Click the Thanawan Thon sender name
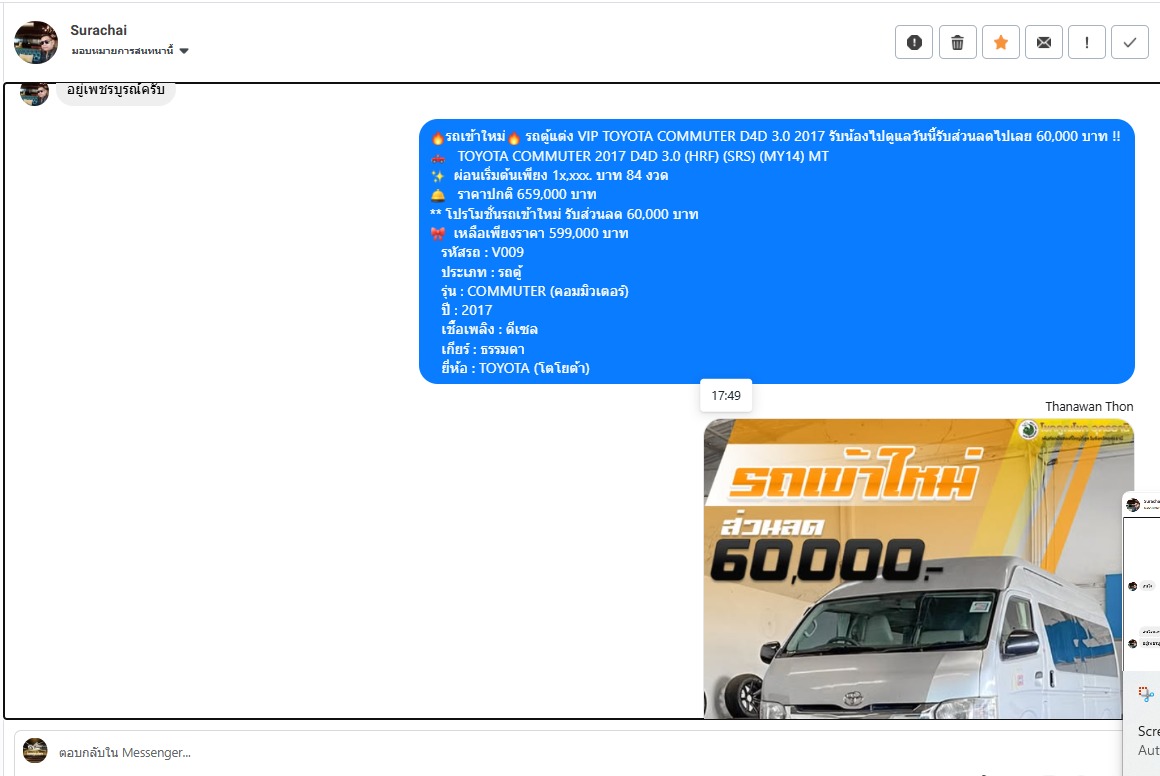The height and width of the screenshot is (776, 1160). pos(1089,406)
